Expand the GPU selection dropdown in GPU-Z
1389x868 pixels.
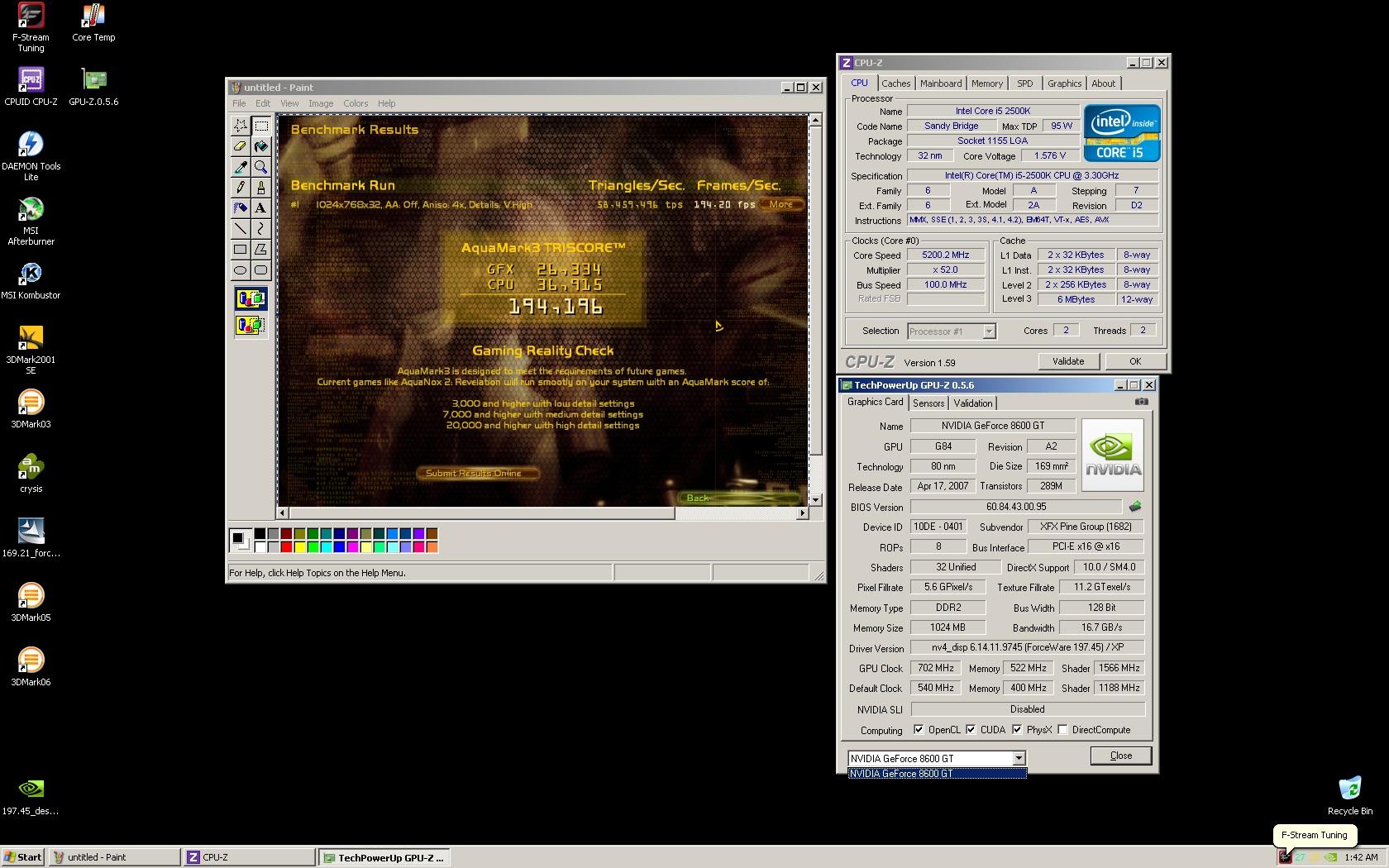[1019, 758]
